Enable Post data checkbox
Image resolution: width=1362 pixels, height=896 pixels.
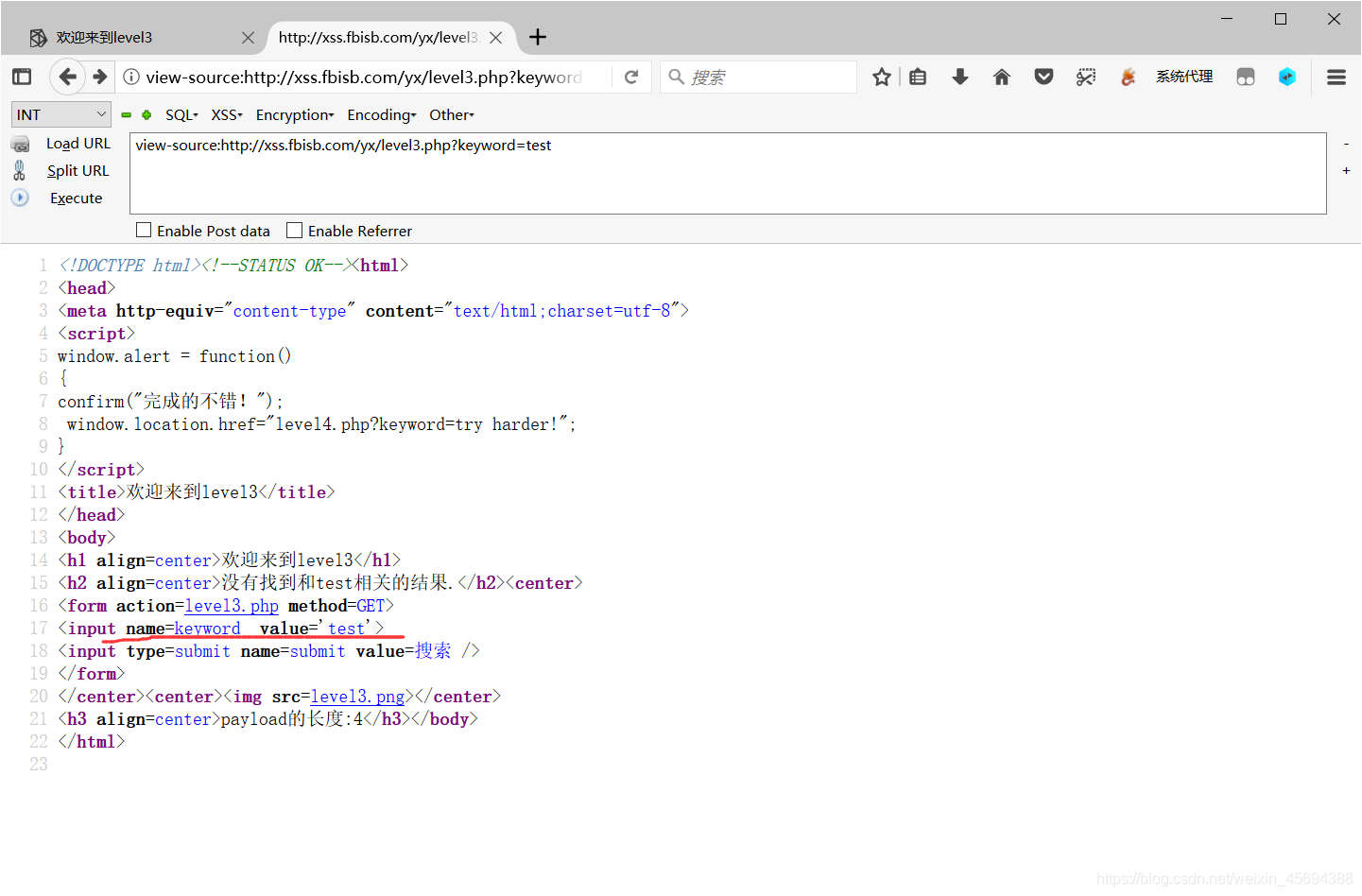(x=144, y=230)
